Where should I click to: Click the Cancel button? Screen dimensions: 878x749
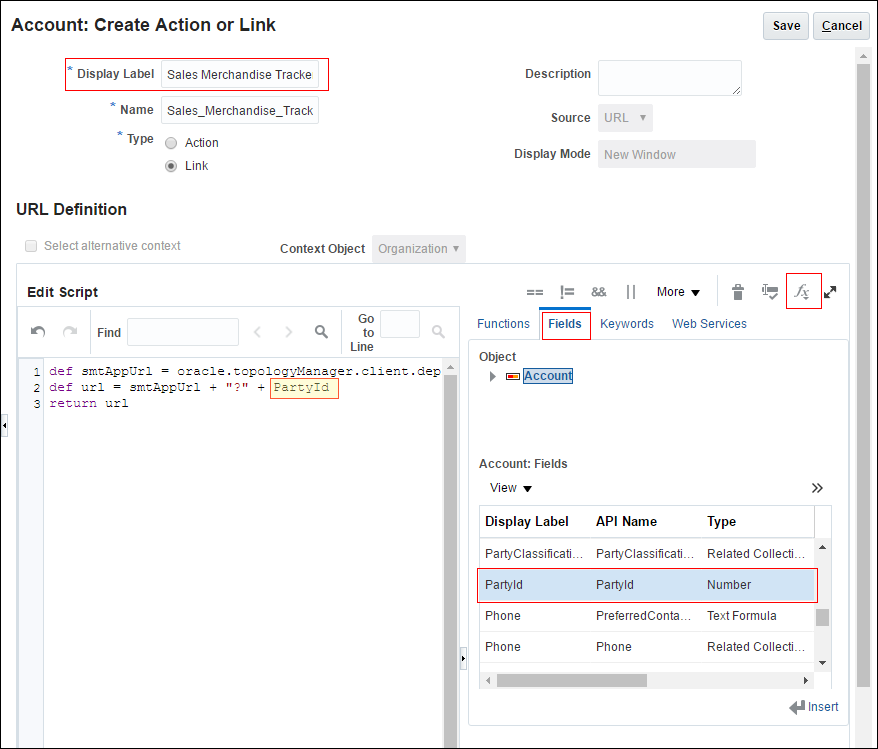[x=841, y=26]
